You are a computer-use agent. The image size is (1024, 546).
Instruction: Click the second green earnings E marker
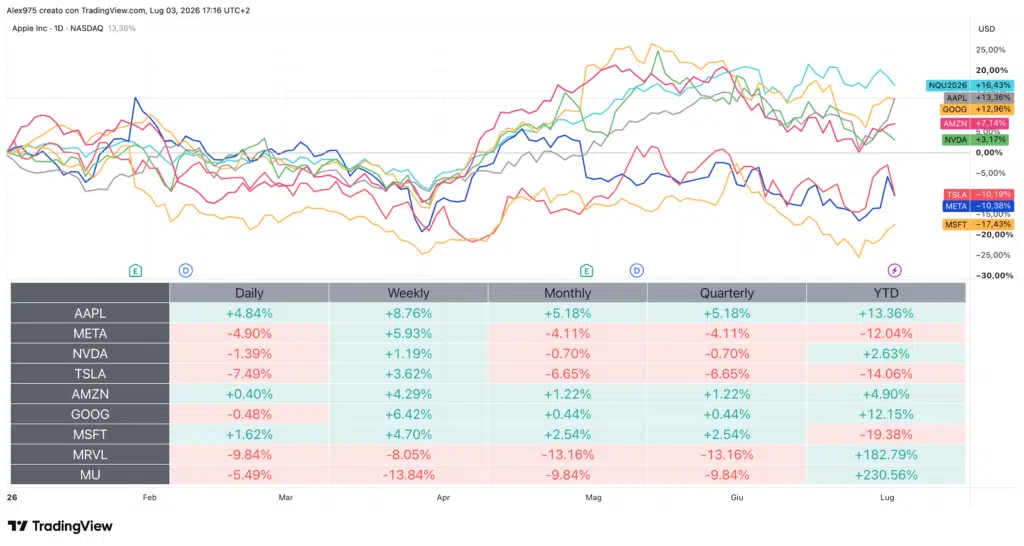click(x=586, y=270)
